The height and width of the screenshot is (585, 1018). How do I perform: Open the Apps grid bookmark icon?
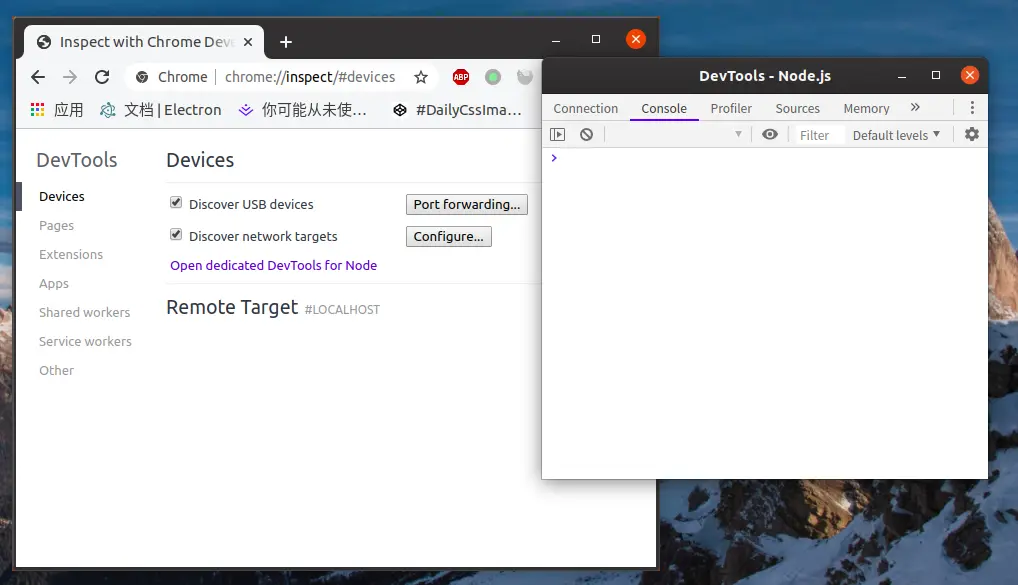38,110
